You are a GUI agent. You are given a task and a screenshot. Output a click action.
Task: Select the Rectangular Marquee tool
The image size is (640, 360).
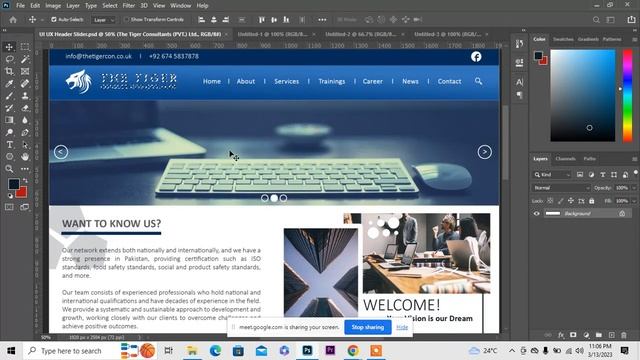pyautogui.click(x=25, y=47)
